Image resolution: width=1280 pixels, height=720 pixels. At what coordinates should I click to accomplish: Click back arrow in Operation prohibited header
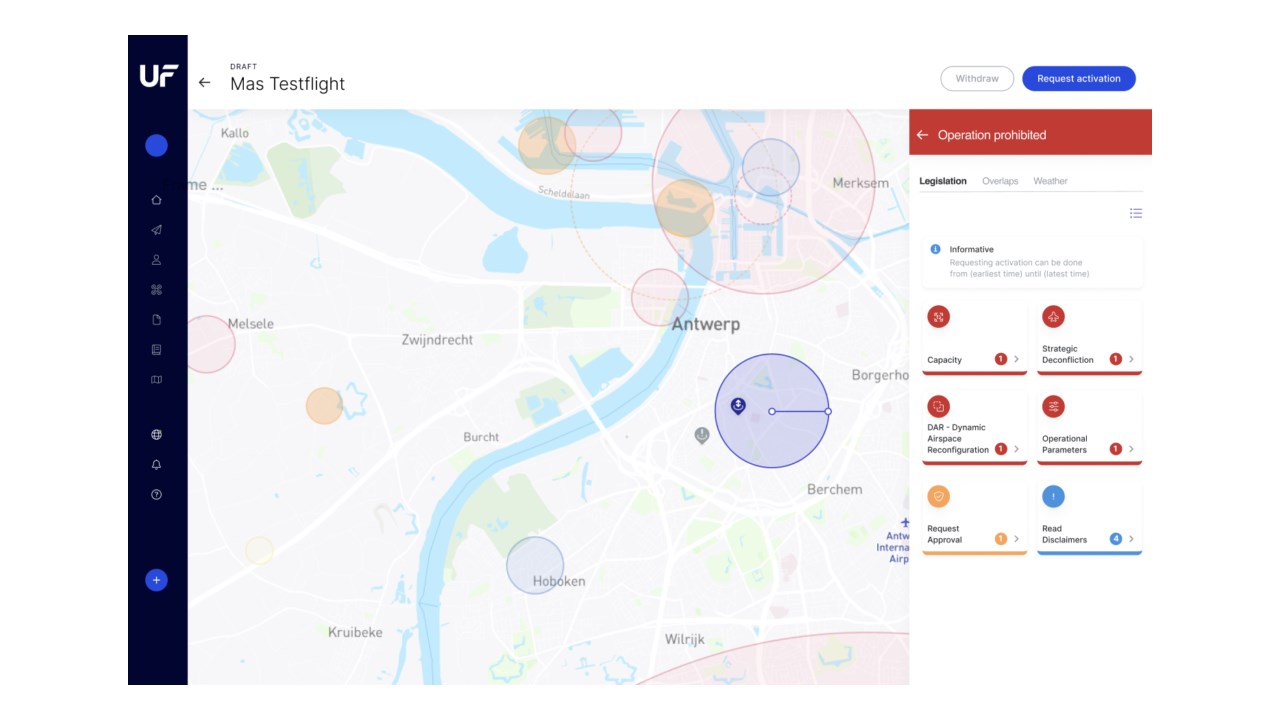click(x=922, y=135)
